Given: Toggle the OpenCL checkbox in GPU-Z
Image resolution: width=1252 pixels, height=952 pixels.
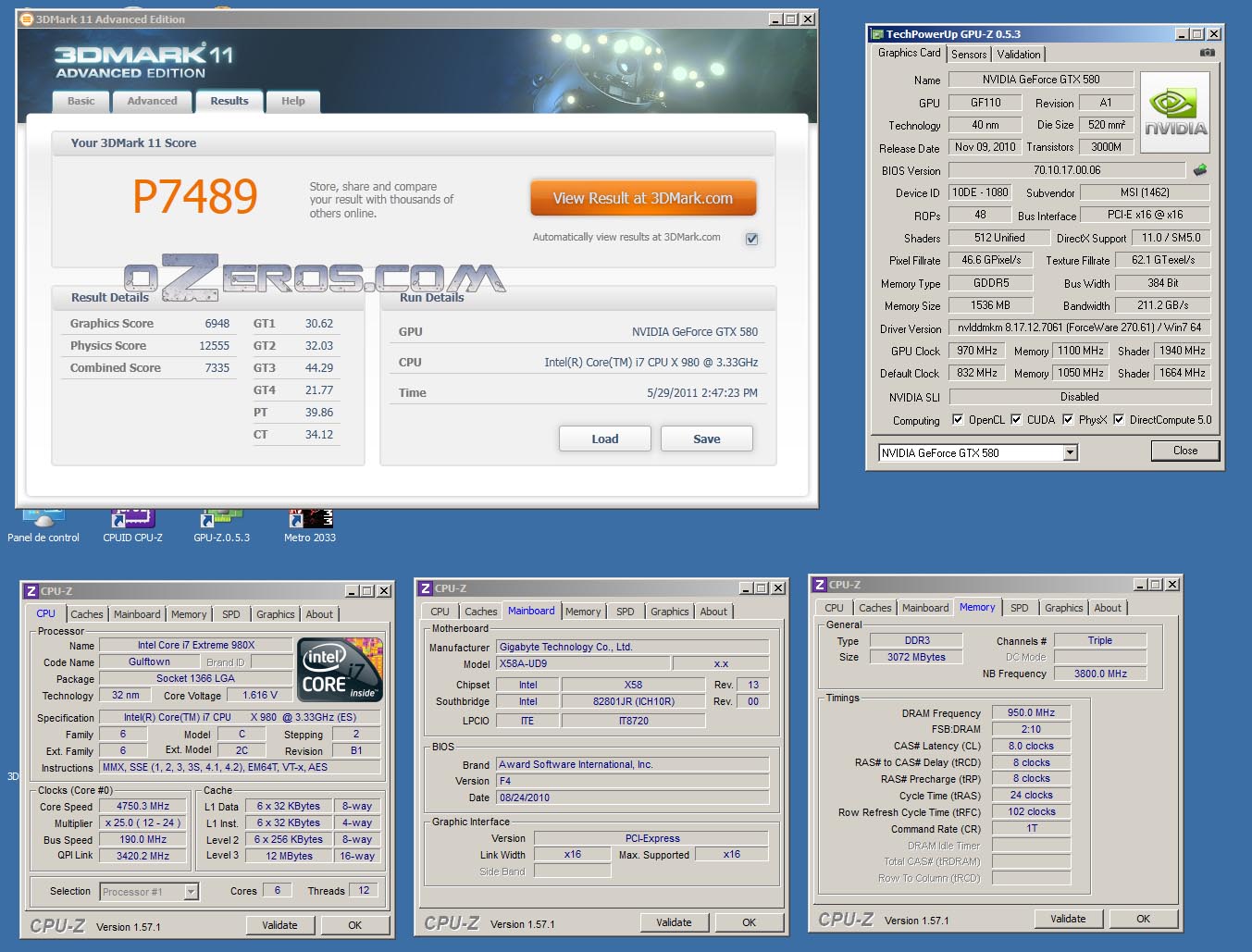Looking at the screenshot, I should point(958,419).
